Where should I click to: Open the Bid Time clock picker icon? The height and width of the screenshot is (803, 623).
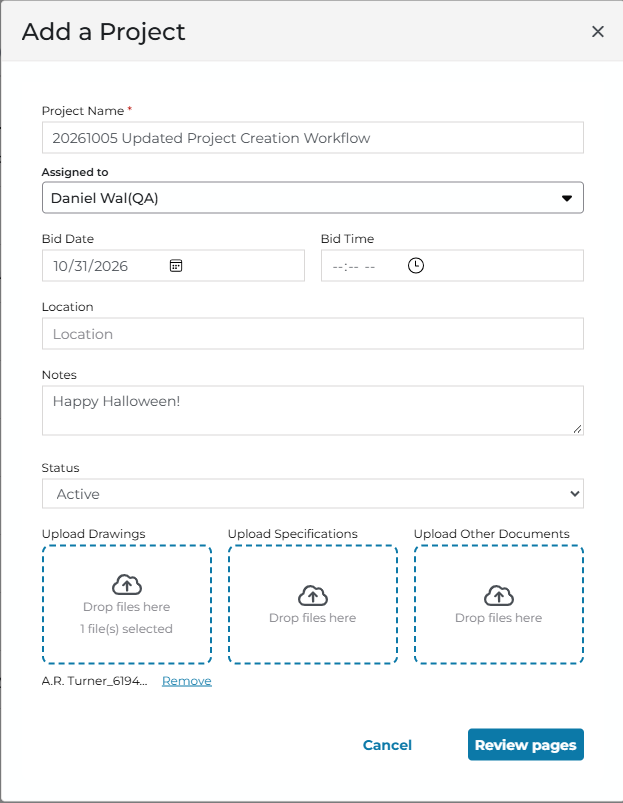tap(416, 266)
